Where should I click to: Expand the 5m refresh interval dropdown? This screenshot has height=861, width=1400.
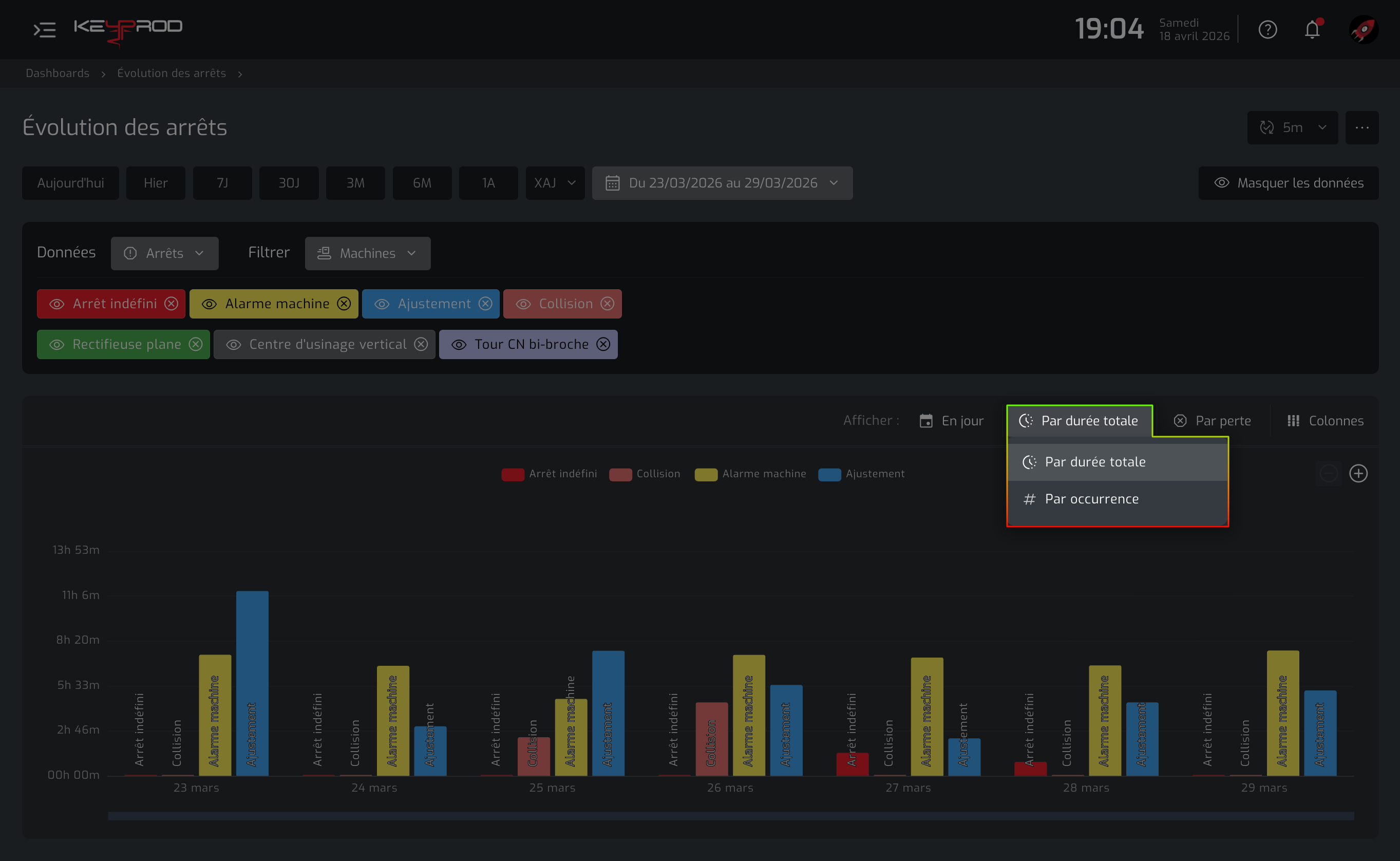(1293, 127)
